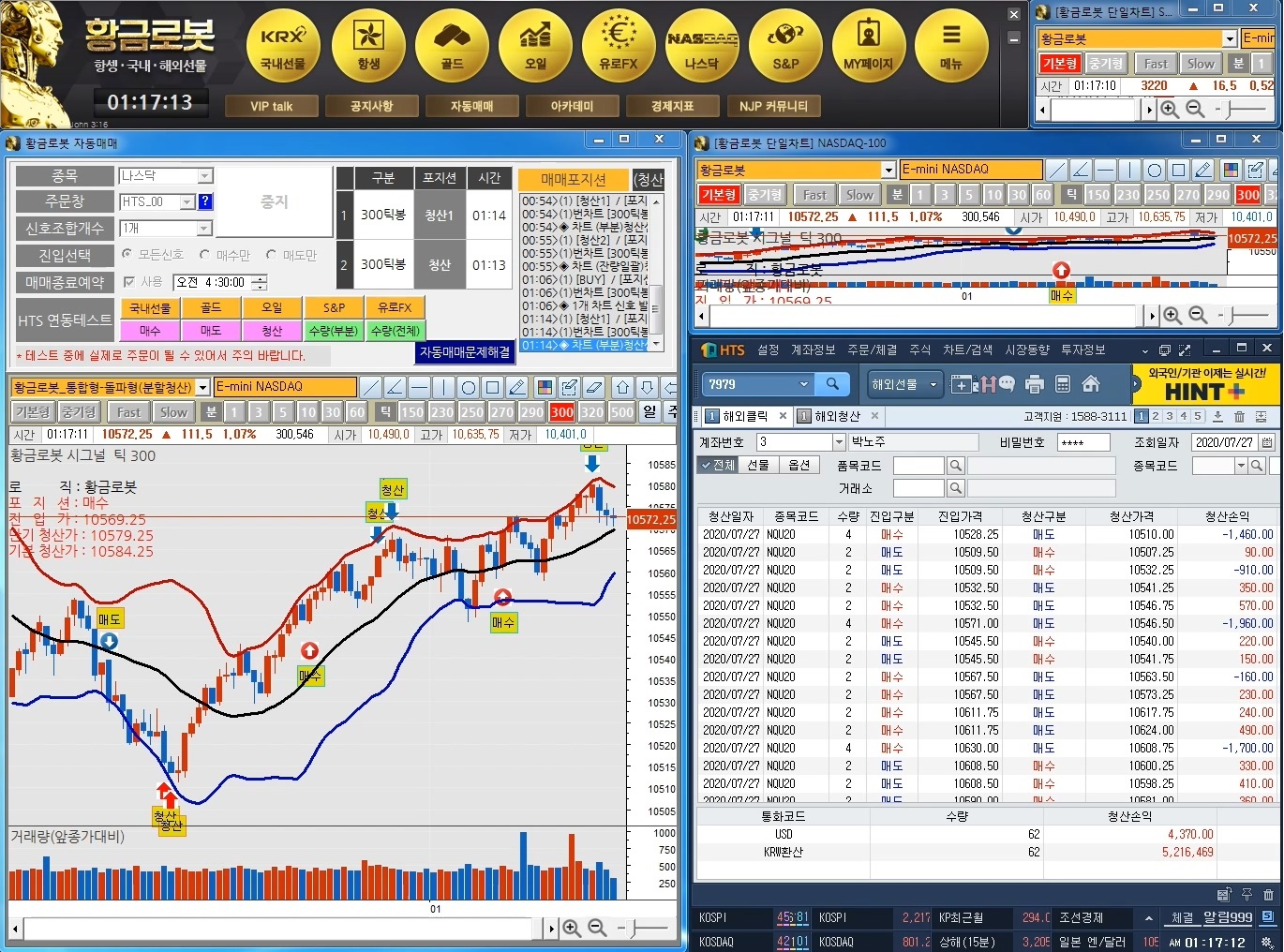Click the blue question mark help icon
Viewport: 1284px width, 952px height.
[205, 201]
